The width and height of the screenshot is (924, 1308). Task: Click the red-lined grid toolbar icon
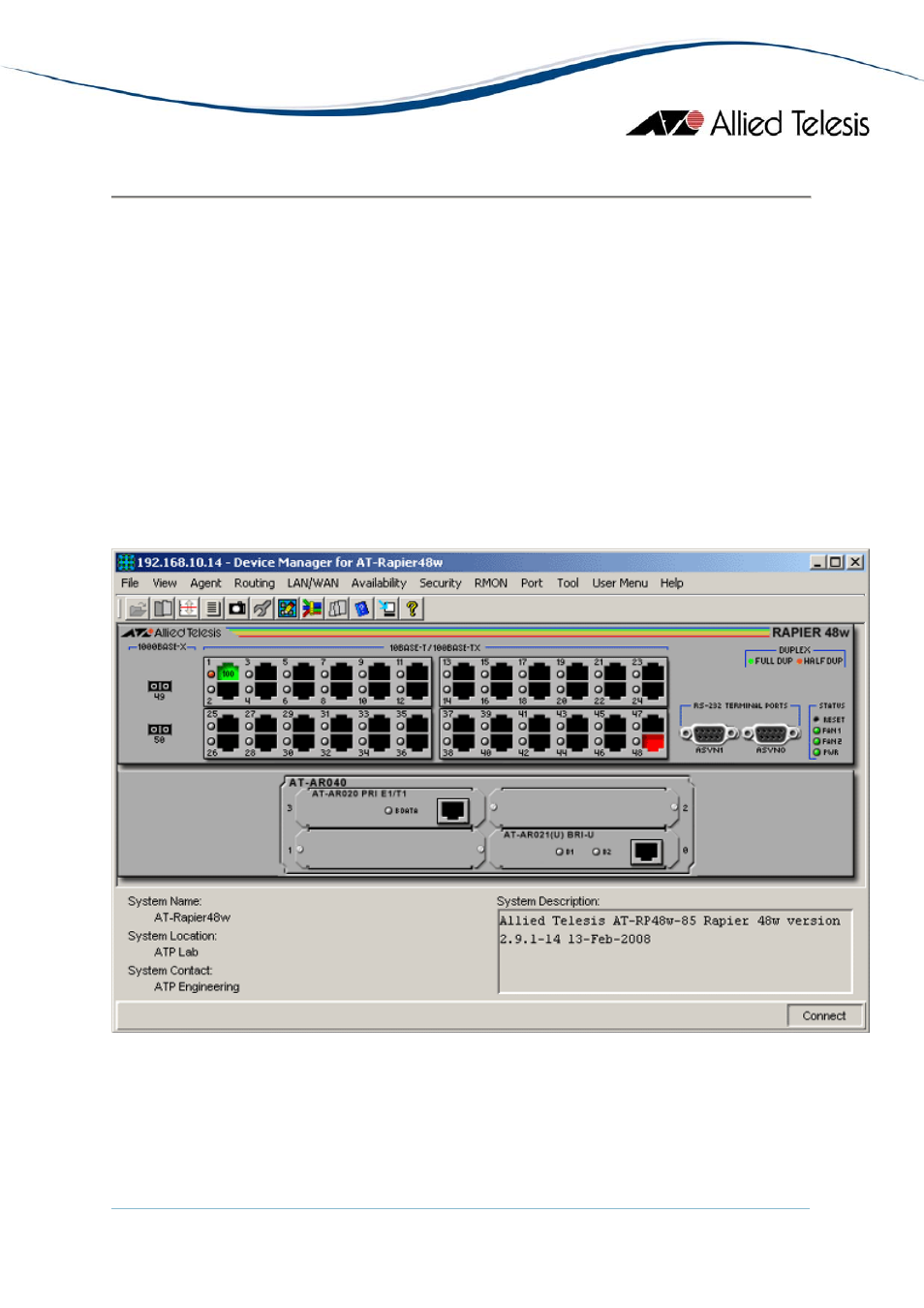188,608
